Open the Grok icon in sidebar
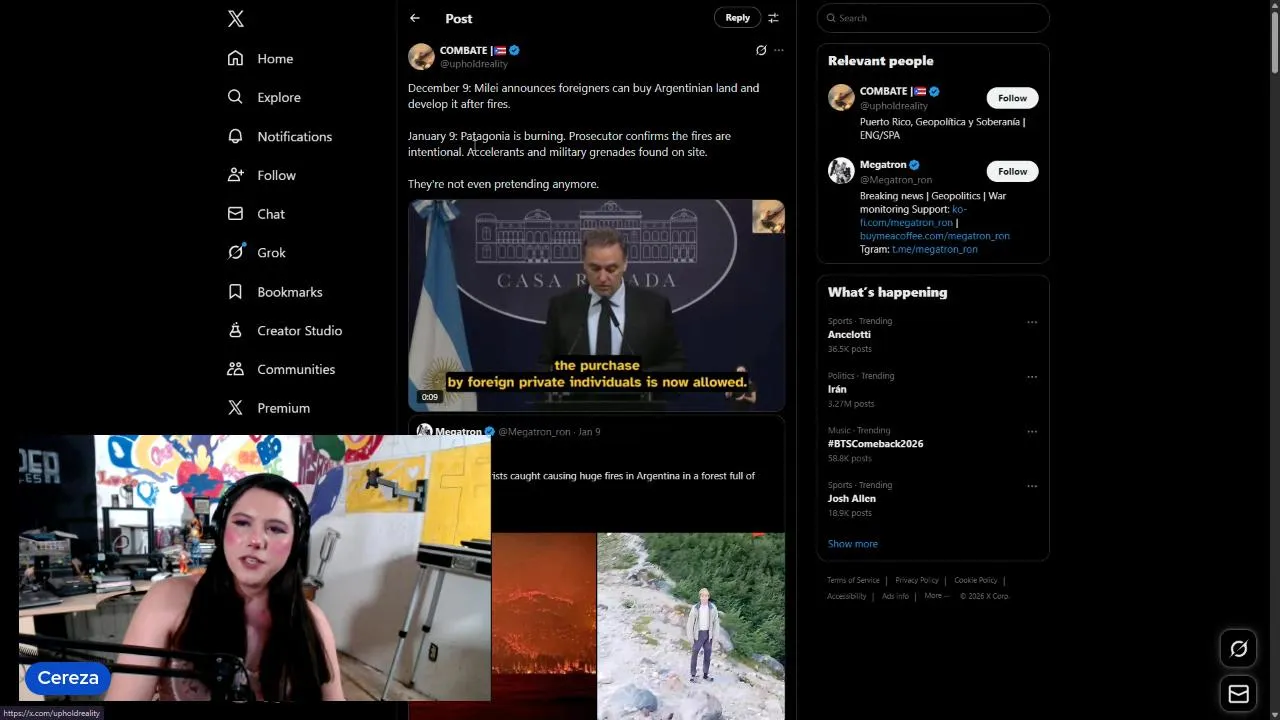This screenshot has height=720, width=1280. pyautogui.click(x=235, y=252)
